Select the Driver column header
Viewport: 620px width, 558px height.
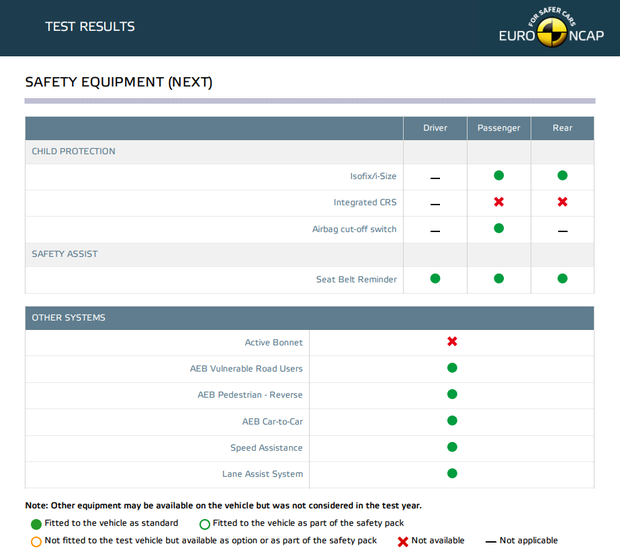pyautogui.click(x=435, y=128)
